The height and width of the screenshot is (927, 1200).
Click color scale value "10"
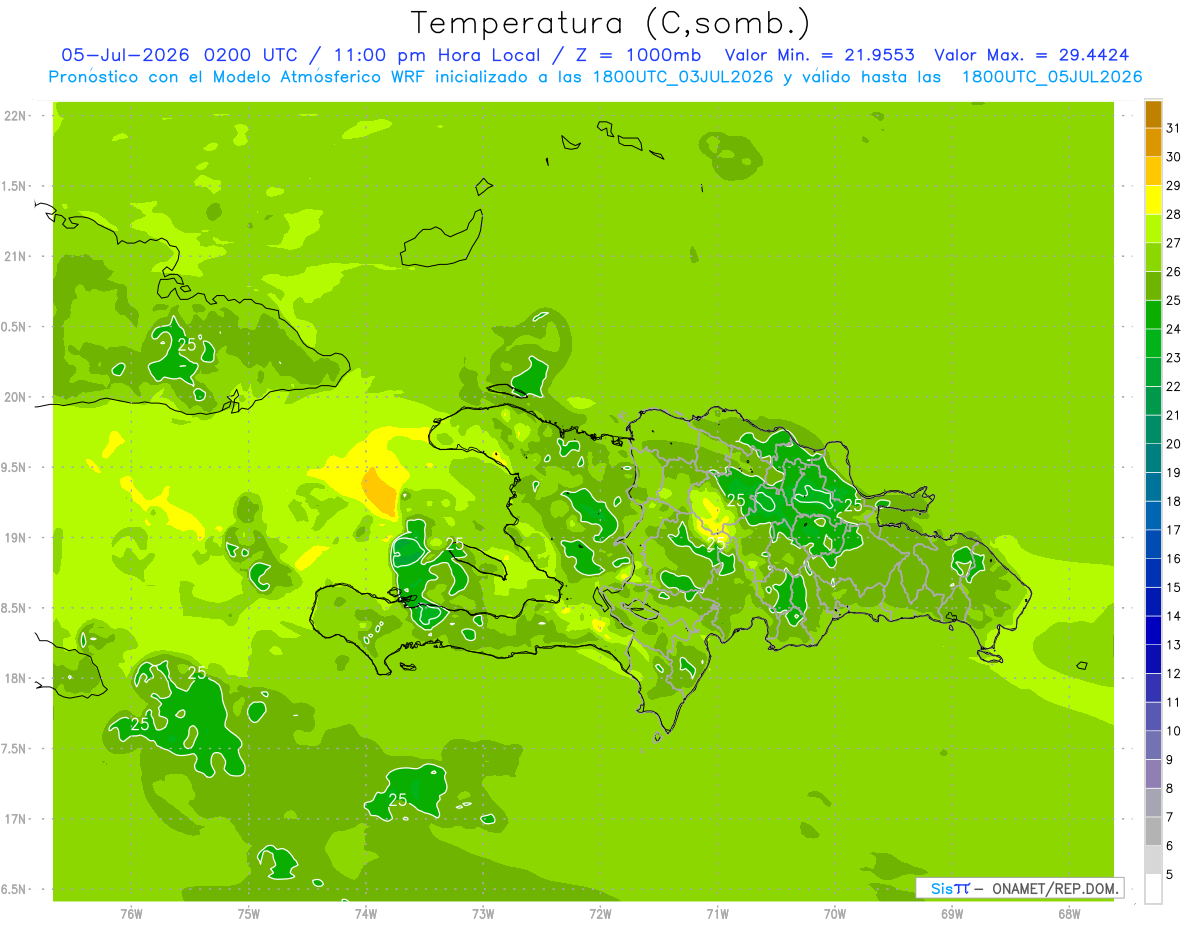click(1174, 731)
